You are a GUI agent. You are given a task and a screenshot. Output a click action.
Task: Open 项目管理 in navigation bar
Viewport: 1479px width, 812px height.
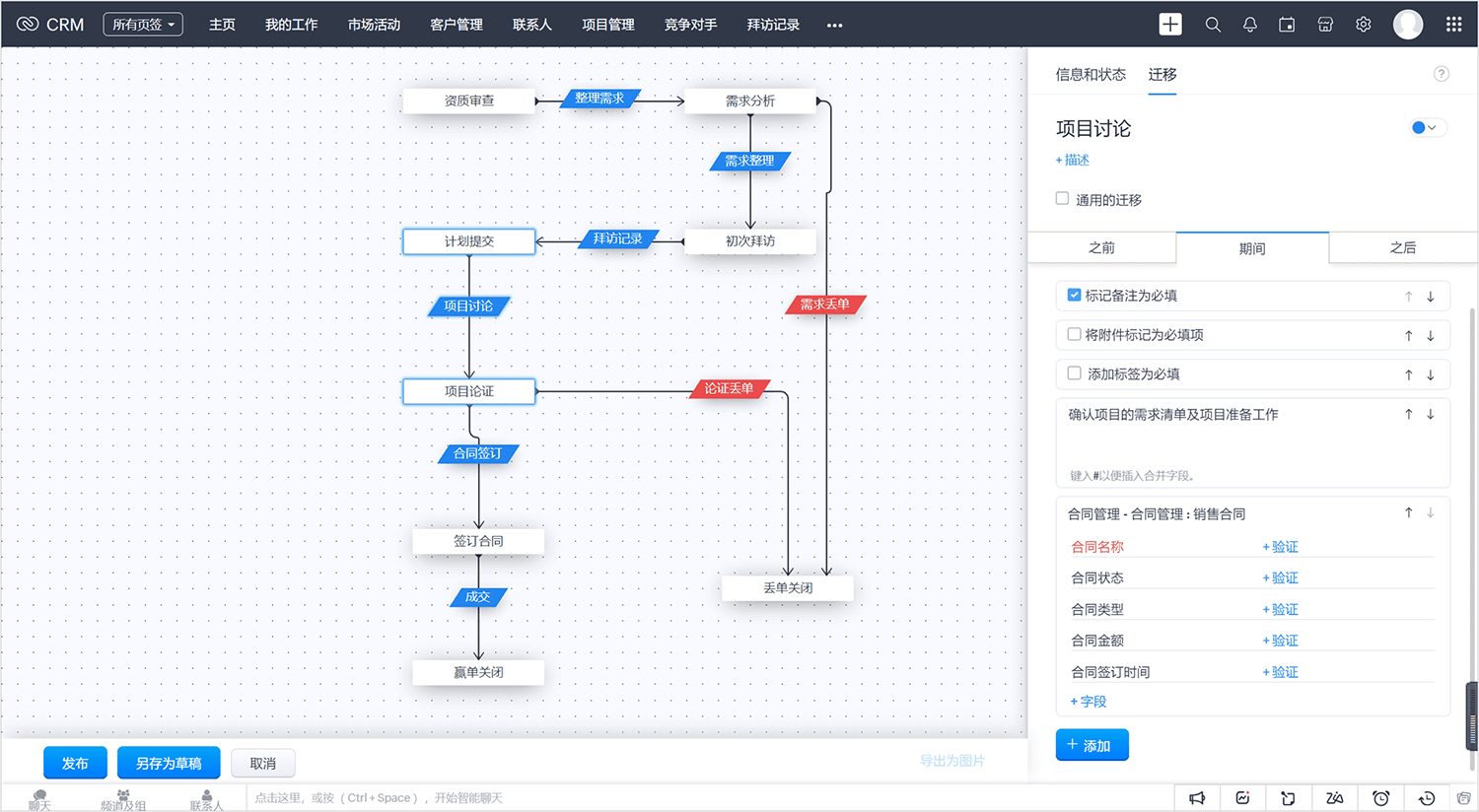point(608,25)
